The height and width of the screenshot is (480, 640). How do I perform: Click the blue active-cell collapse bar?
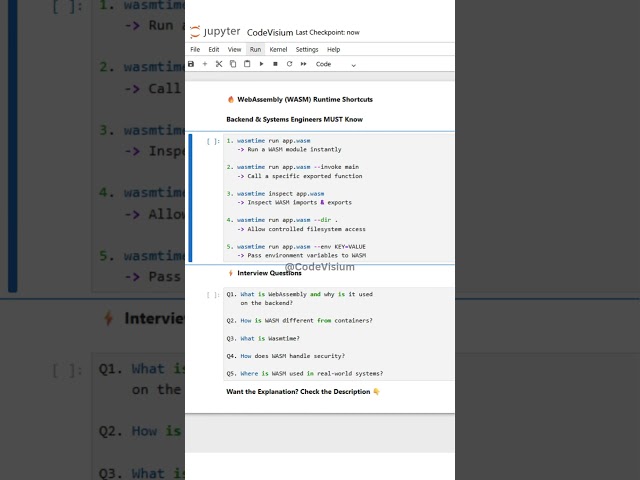(x=190, y=198)
